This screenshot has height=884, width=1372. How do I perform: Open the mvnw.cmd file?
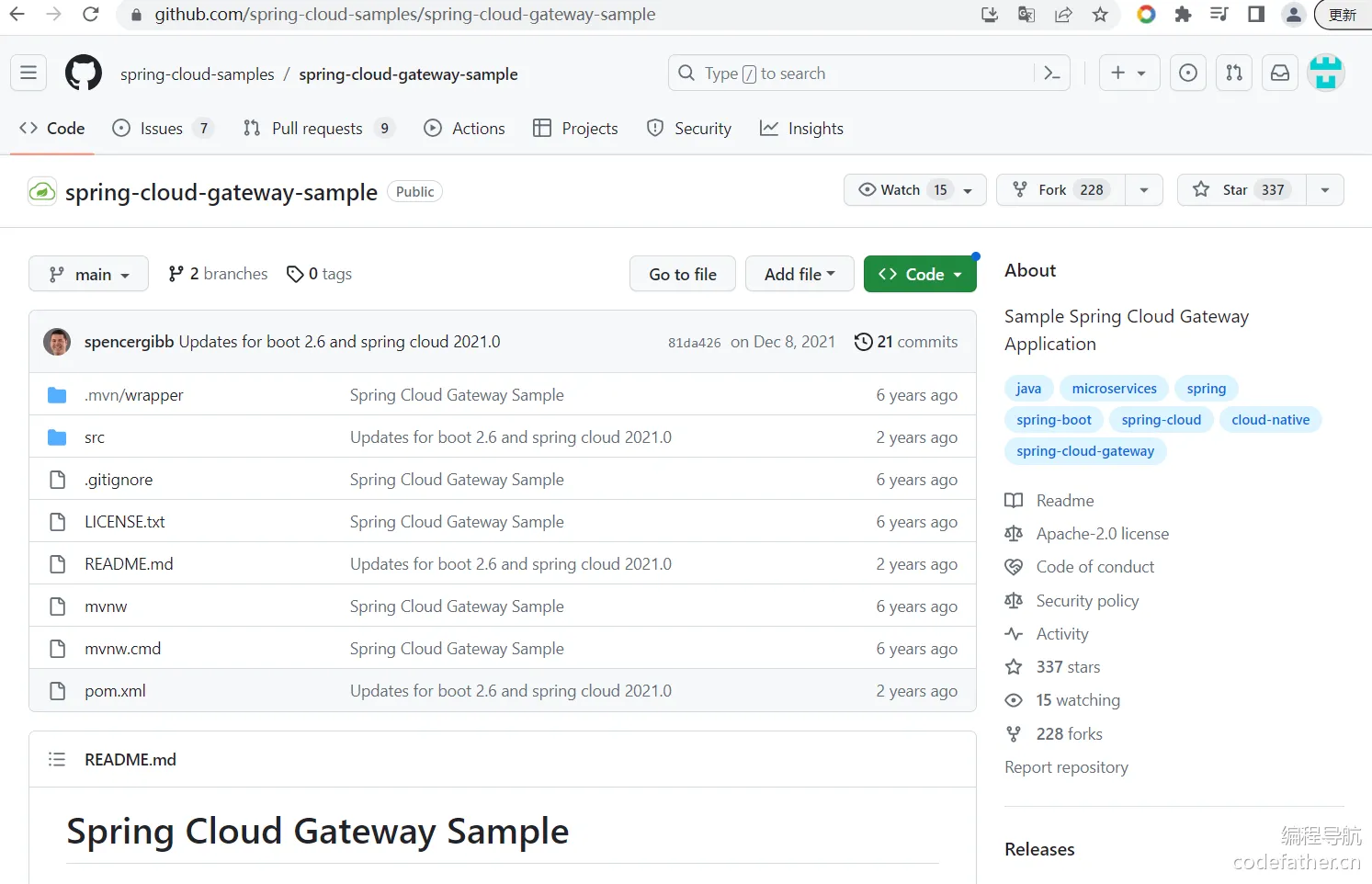[x=122, y=649]
